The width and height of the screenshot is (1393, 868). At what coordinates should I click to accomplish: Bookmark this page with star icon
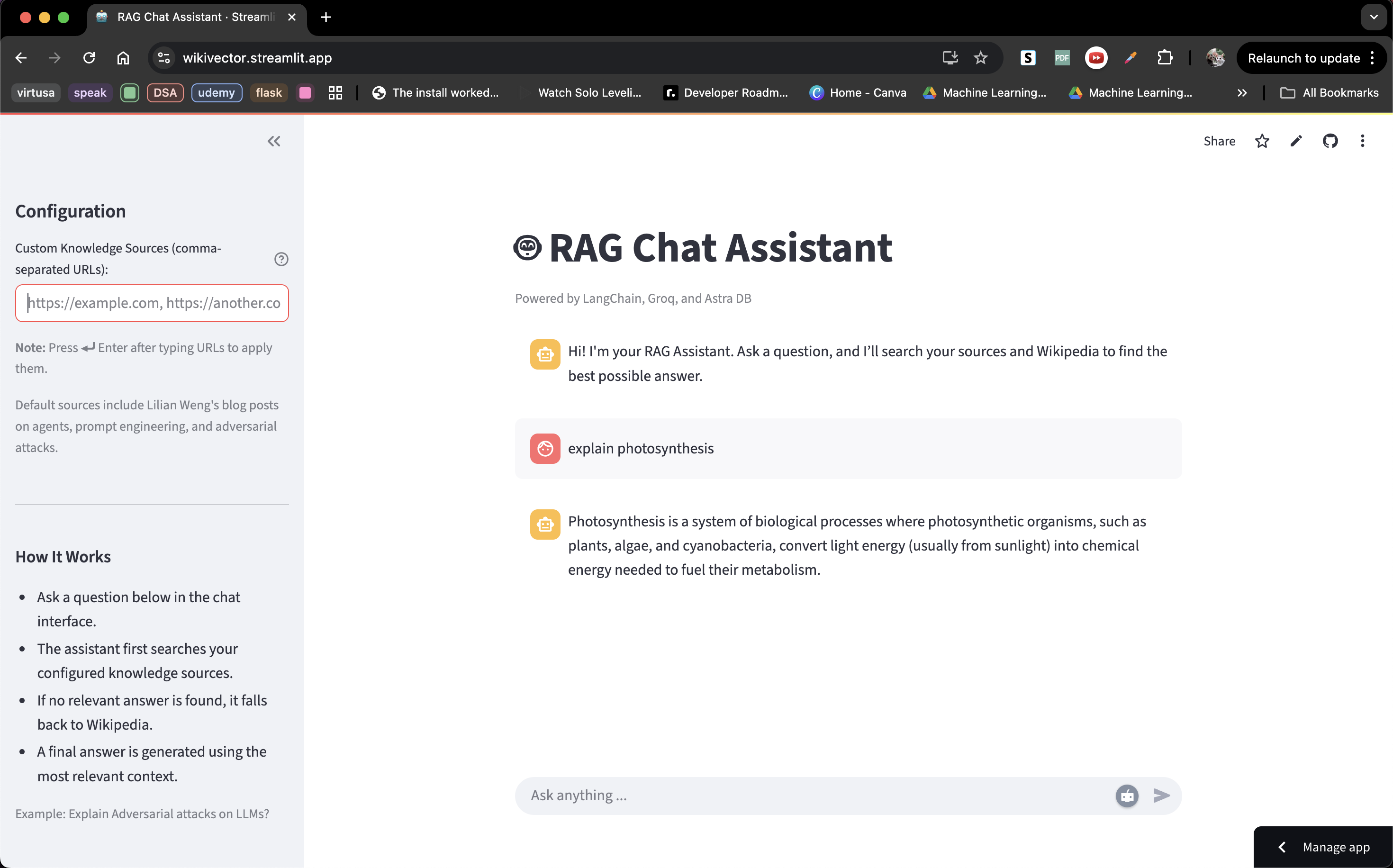click(981, 58)
